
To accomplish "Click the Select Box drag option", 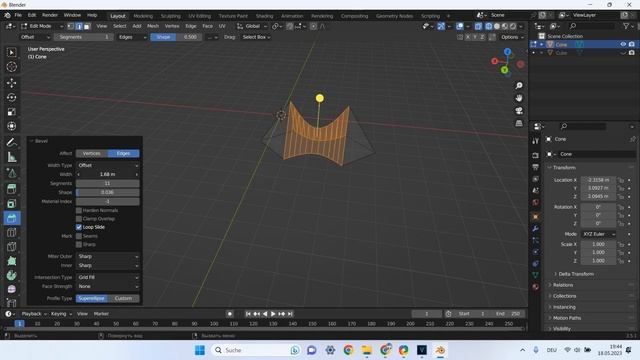I will coord(256,37).
